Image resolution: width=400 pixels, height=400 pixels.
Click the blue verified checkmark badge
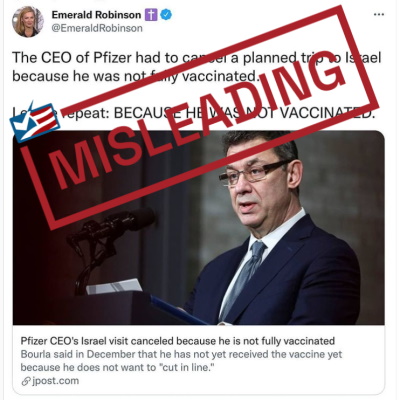[166, 15]
